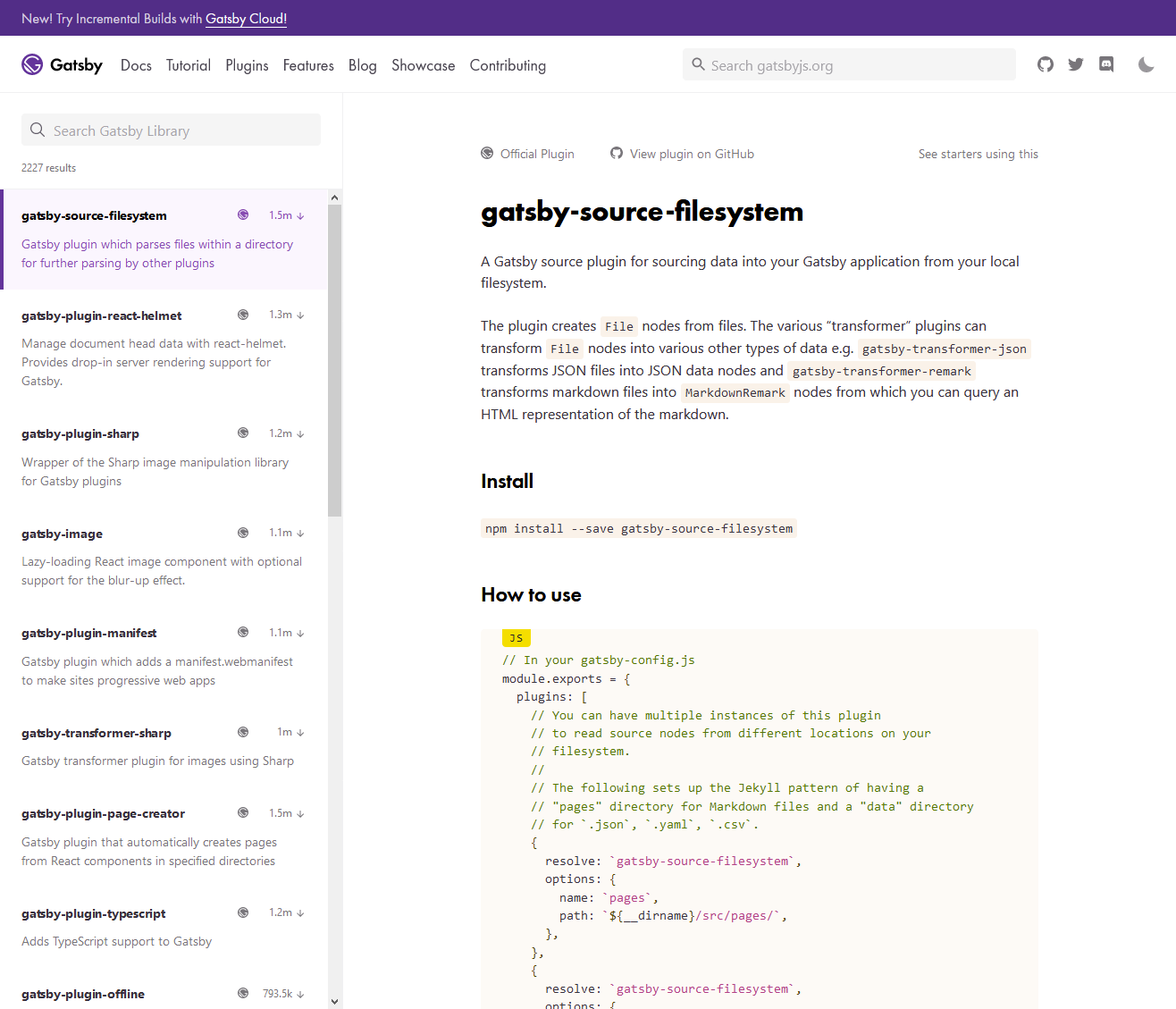Click download arrow next to 793.5k
Viewport: 1176px width, 1009px height.
tap(300, 994)
